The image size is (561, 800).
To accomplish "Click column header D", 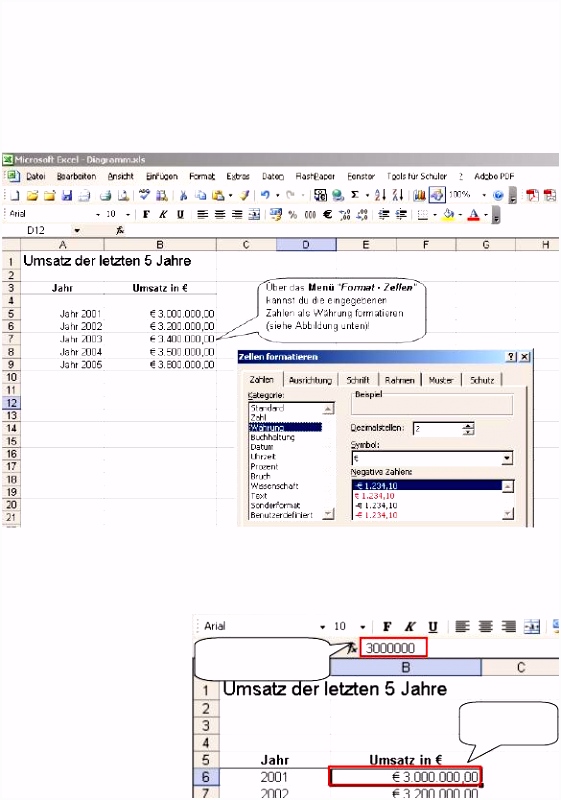I will pyautogui.click(x=306, y=245).
